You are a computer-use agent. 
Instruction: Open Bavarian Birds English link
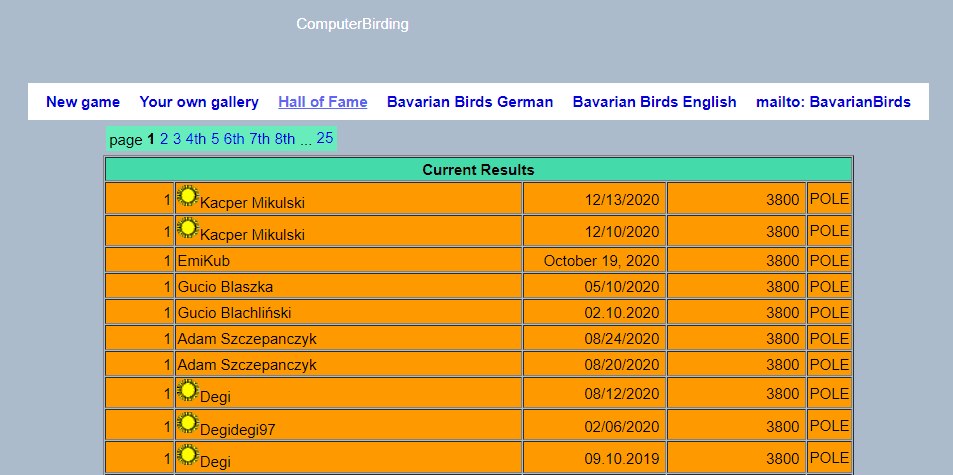pos(655,102)
